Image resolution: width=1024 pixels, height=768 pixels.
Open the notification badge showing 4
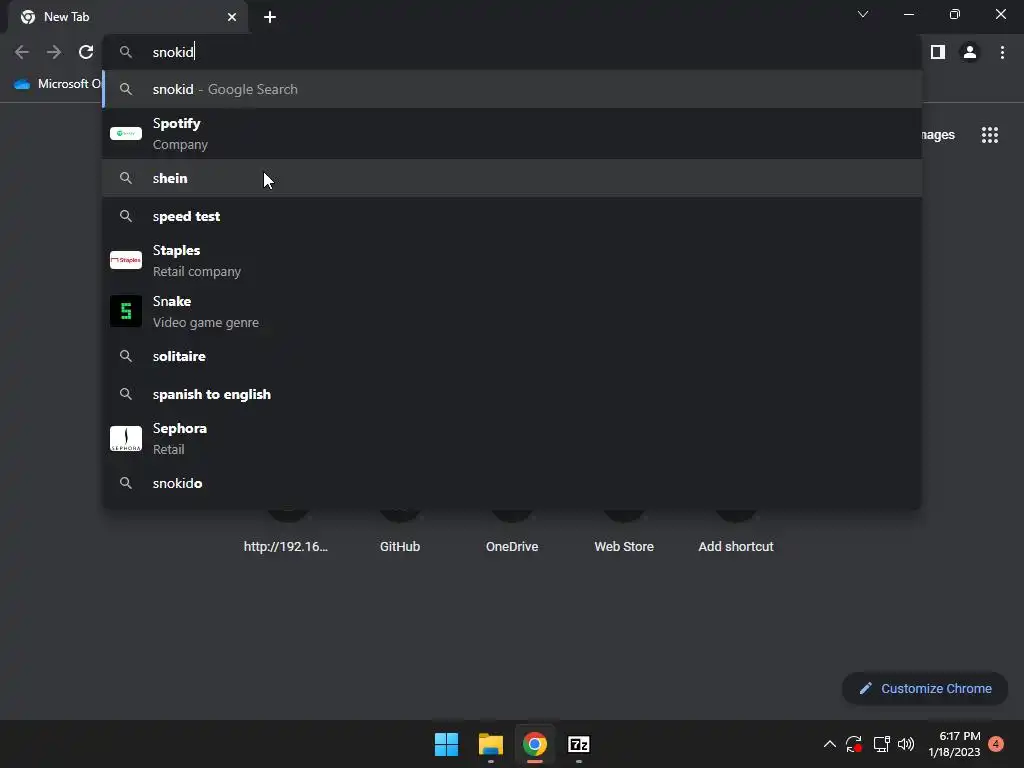[x=996, y=744]
